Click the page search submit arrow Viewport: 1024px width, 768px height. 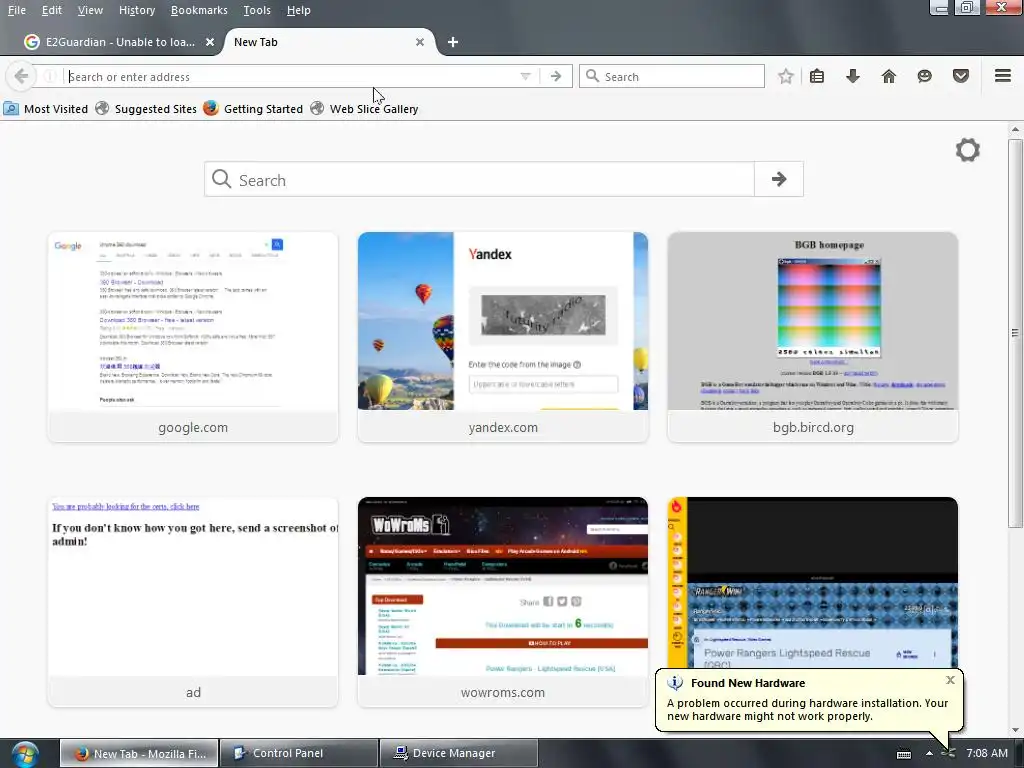(778, 179)
